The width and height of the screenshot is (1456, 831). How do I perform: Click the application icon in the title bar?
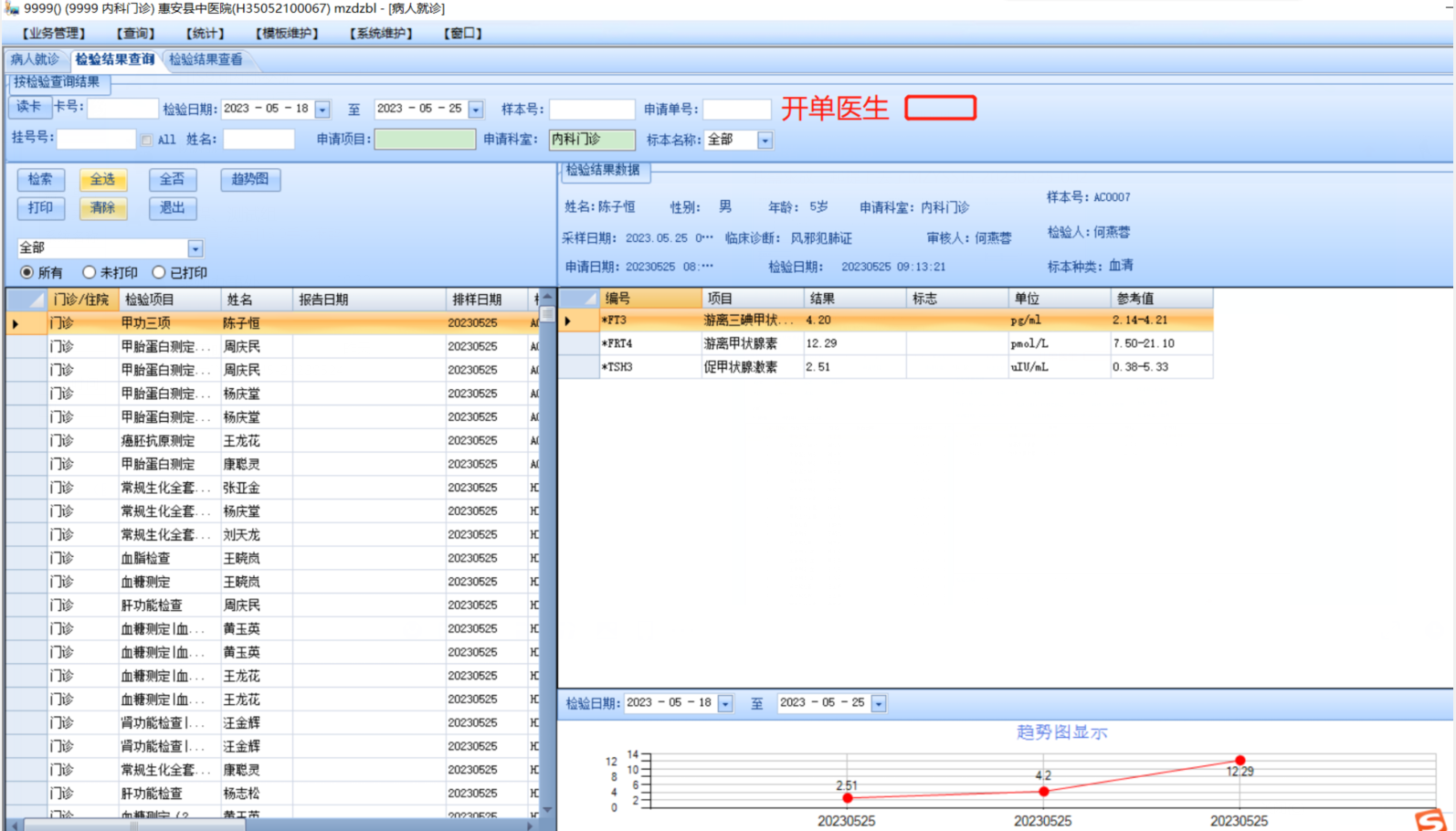[12, 8]
